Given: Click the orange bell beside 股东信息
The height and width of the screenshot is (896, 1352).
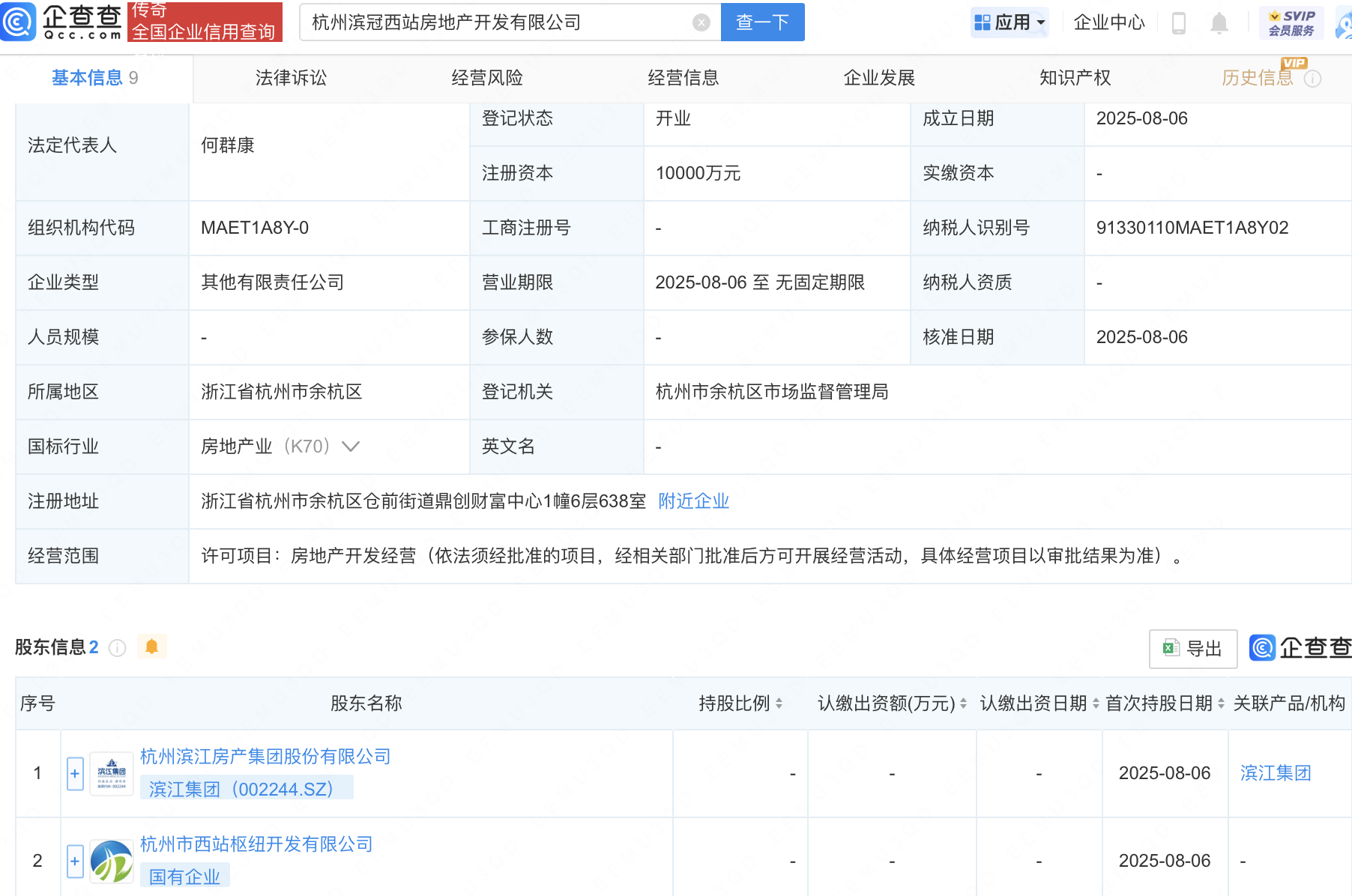Looking at the screenshot, I should (151, 647).
